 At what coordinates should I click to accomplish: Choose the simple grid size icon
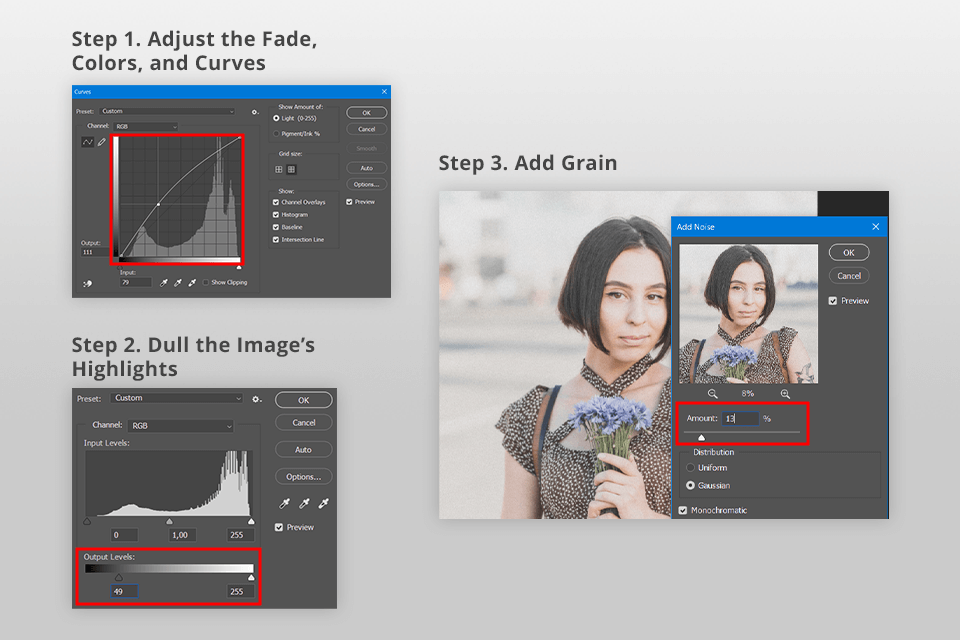pyautogui.click(x=279, y=170)
